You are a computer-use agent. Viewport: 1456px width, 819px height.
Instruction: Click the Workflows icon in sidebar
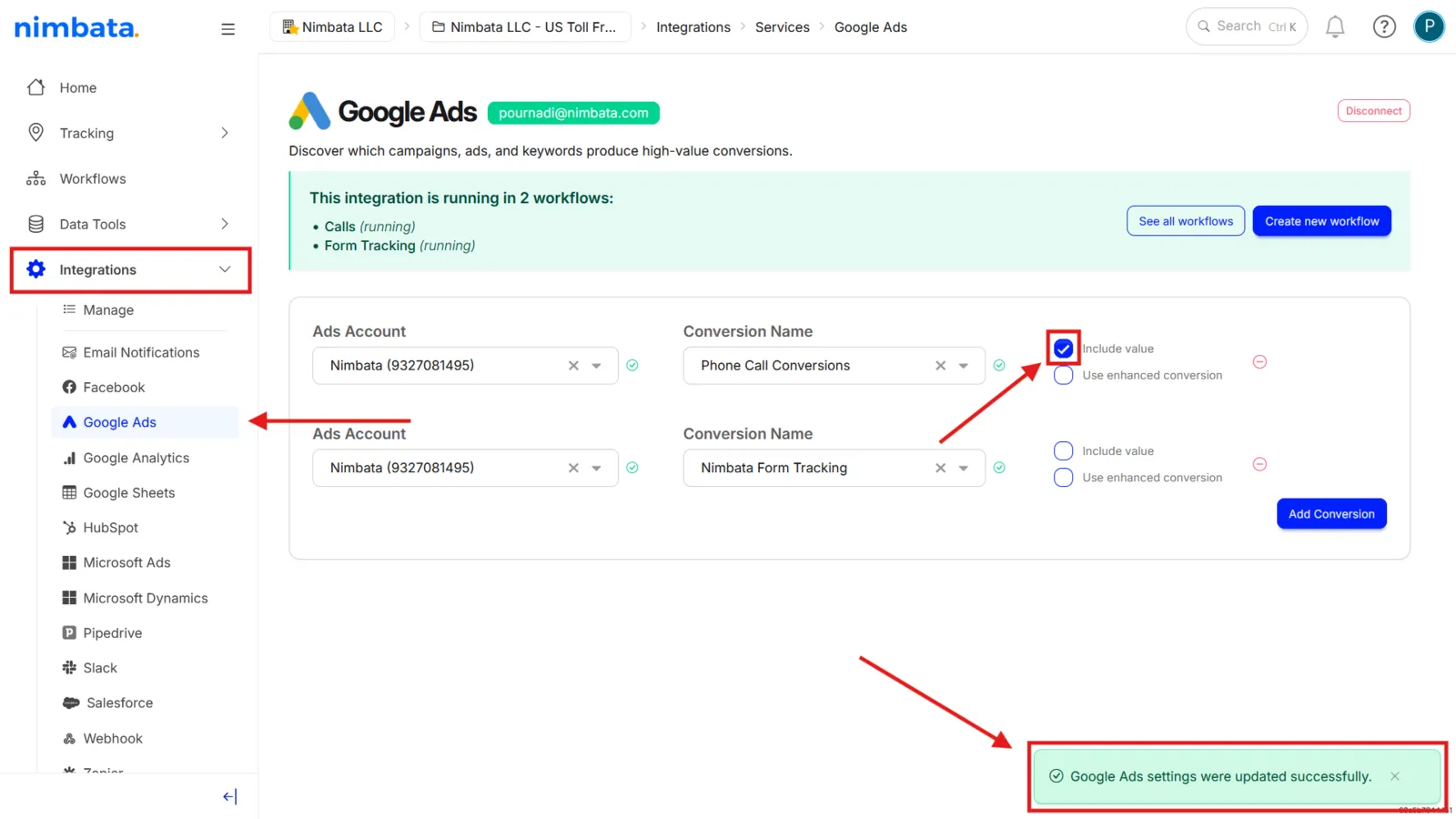[x=36, y=178]
